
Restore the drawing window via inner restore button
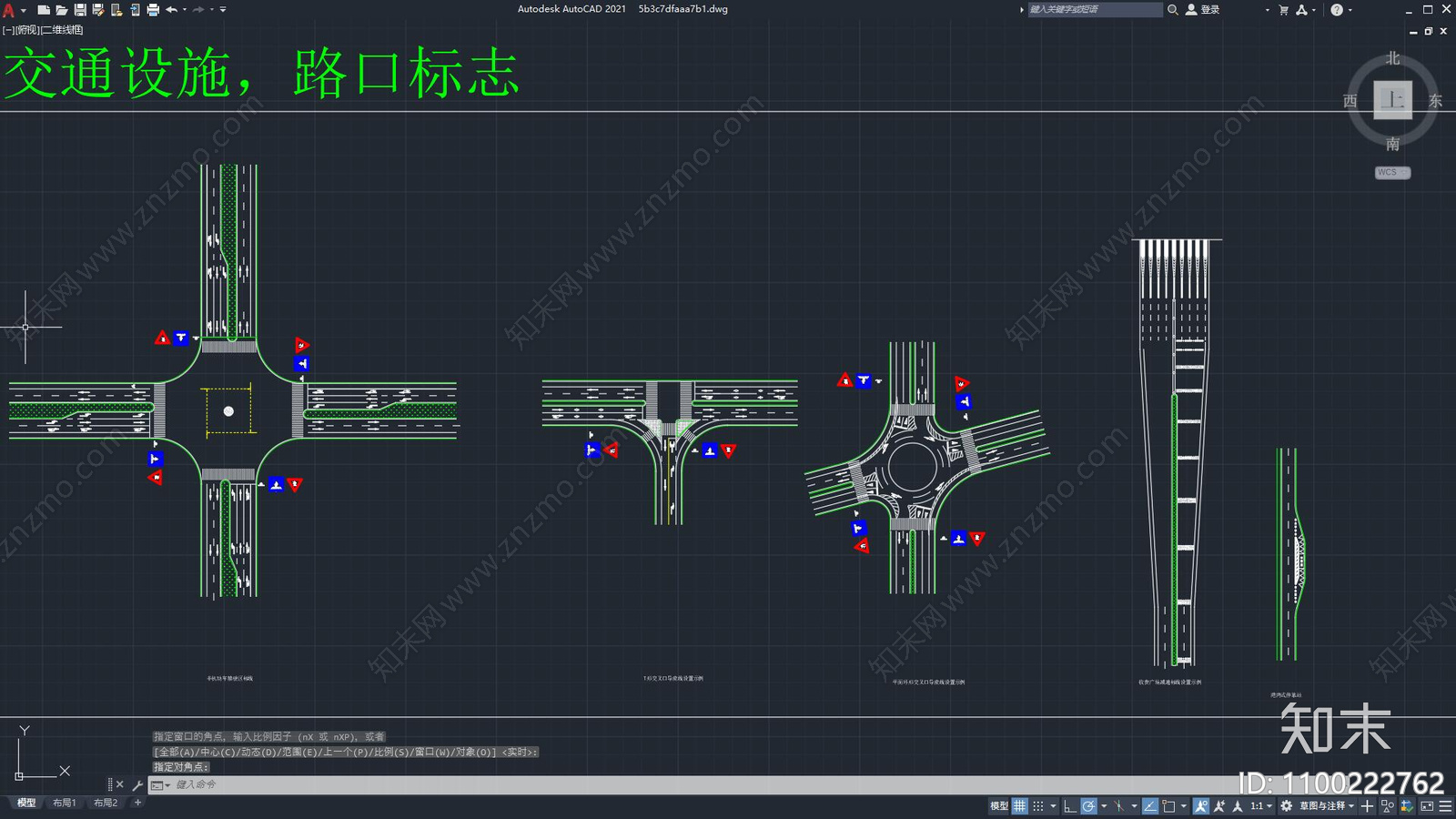pyautogui.click(x=1429, y=31)
